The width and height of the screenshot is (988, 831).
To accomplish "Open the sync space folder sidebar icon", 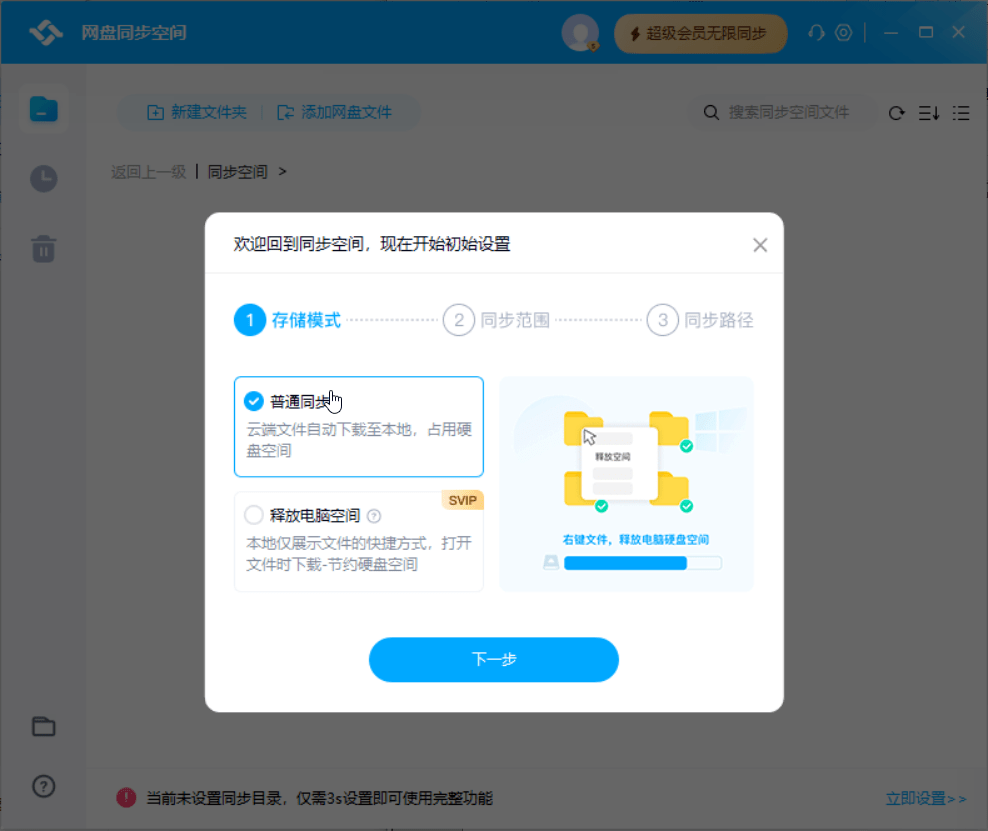I will (43, 109).
